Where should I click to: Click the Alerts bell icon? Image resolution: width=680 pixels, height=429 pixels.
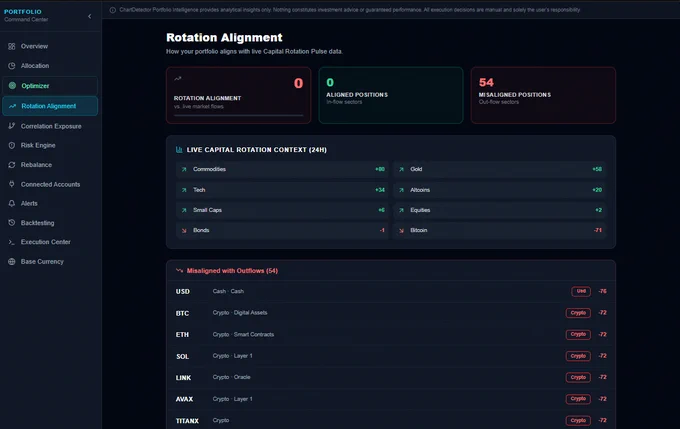pos(12,203)
